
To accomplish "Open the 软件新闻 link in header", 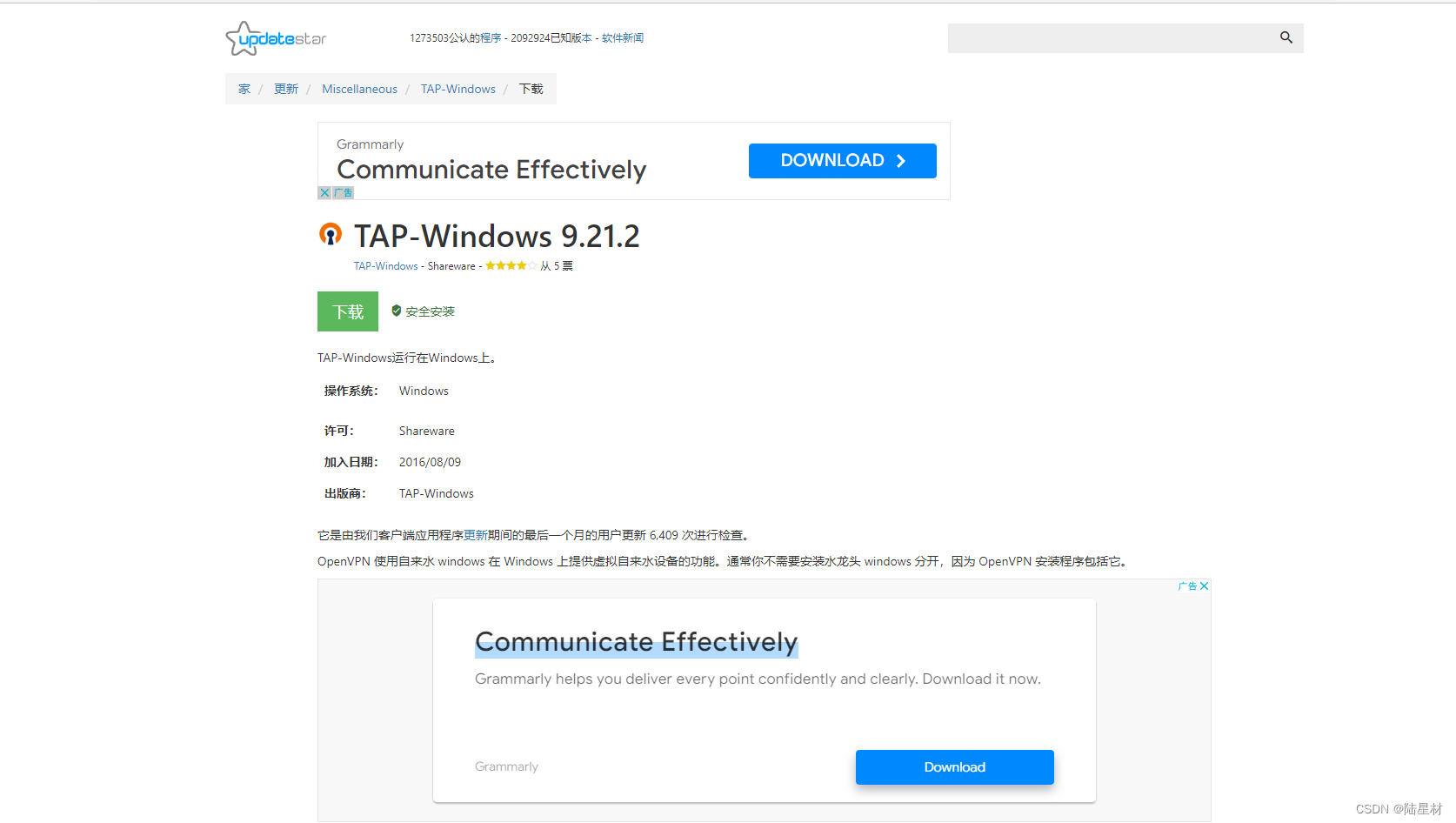I will [x=623, y=38].
